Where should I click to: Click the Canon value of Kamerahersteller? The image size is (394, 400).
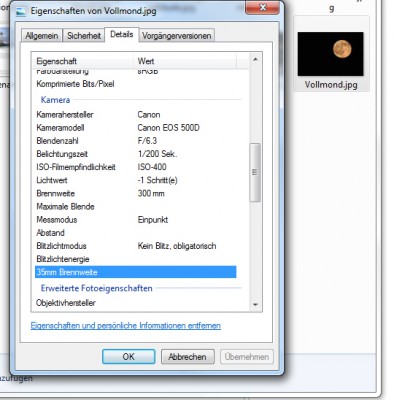click(x=149, y=115)
